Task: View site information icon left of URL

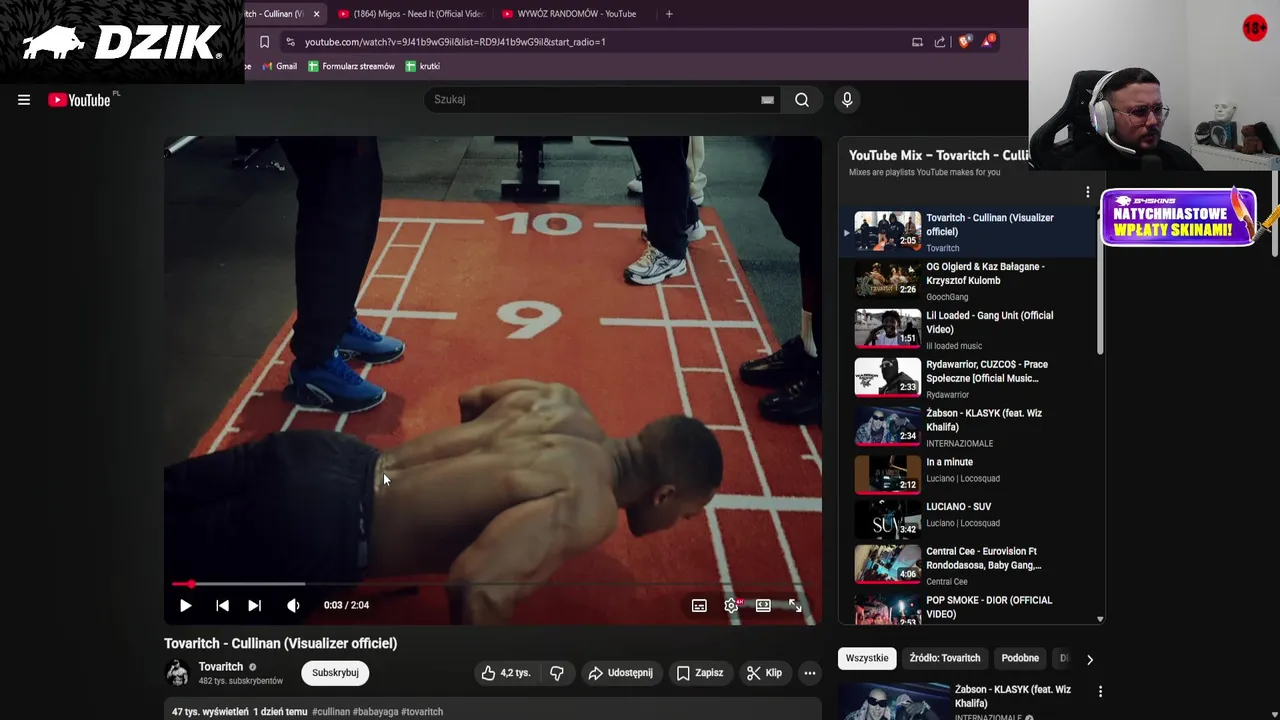Action: click(x=290, y=42)
